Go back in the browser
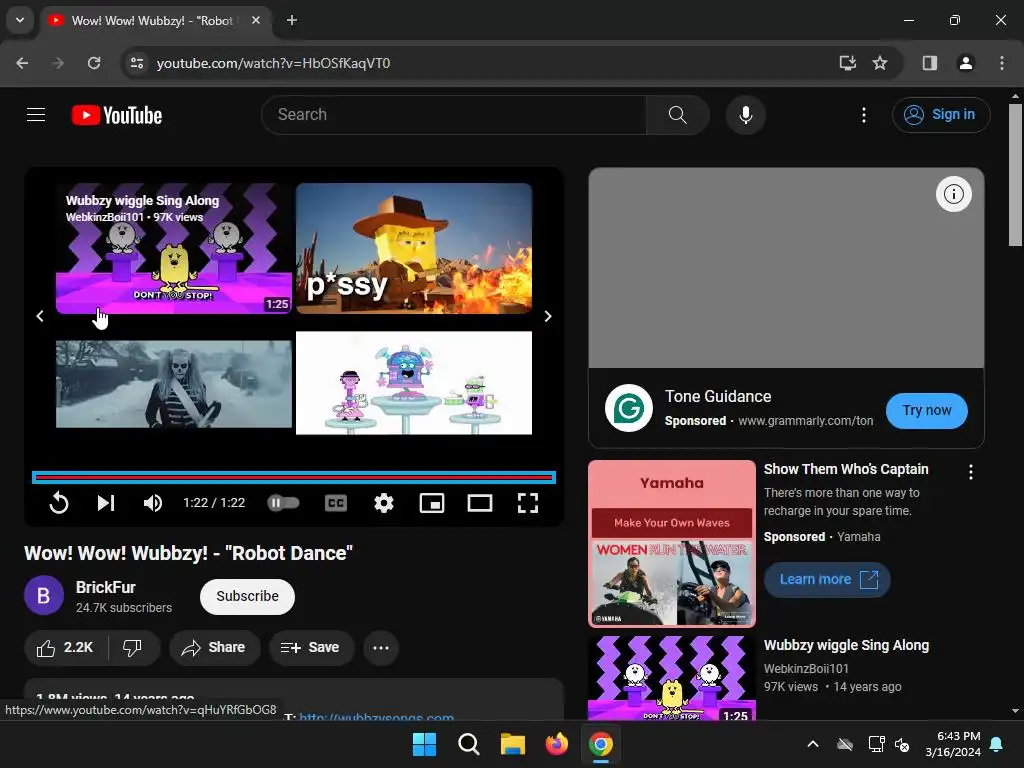Screen dimensions: 1024x768 coord(22,63)
